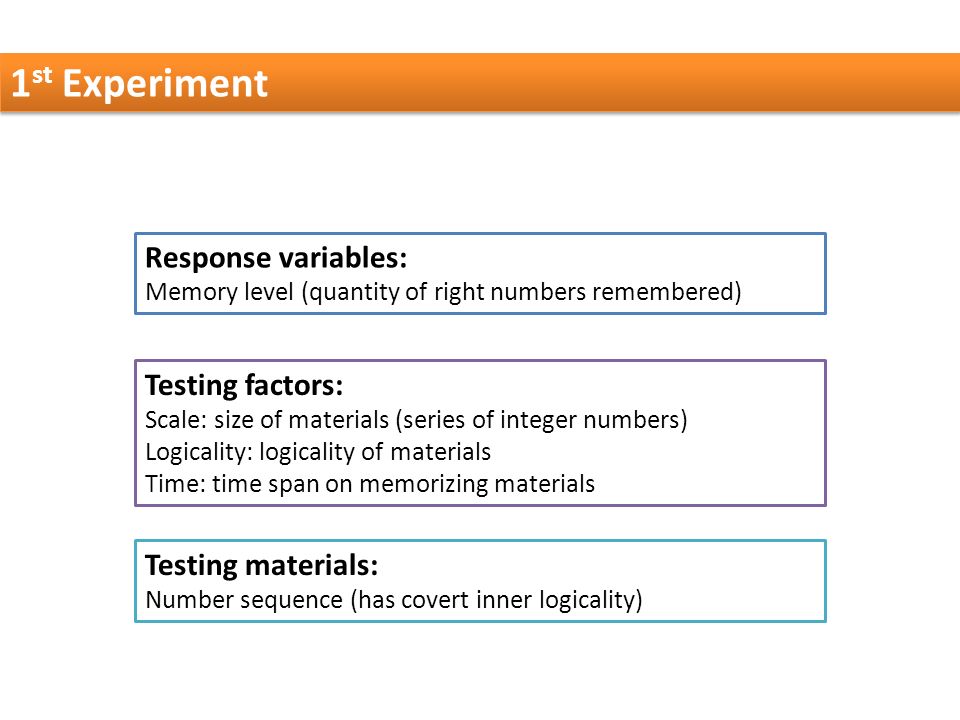This screenshot has height=720, width=960.
Task: Click the 'Response variables:' heading
Action: pyautogui.click(x=276, y=258)
